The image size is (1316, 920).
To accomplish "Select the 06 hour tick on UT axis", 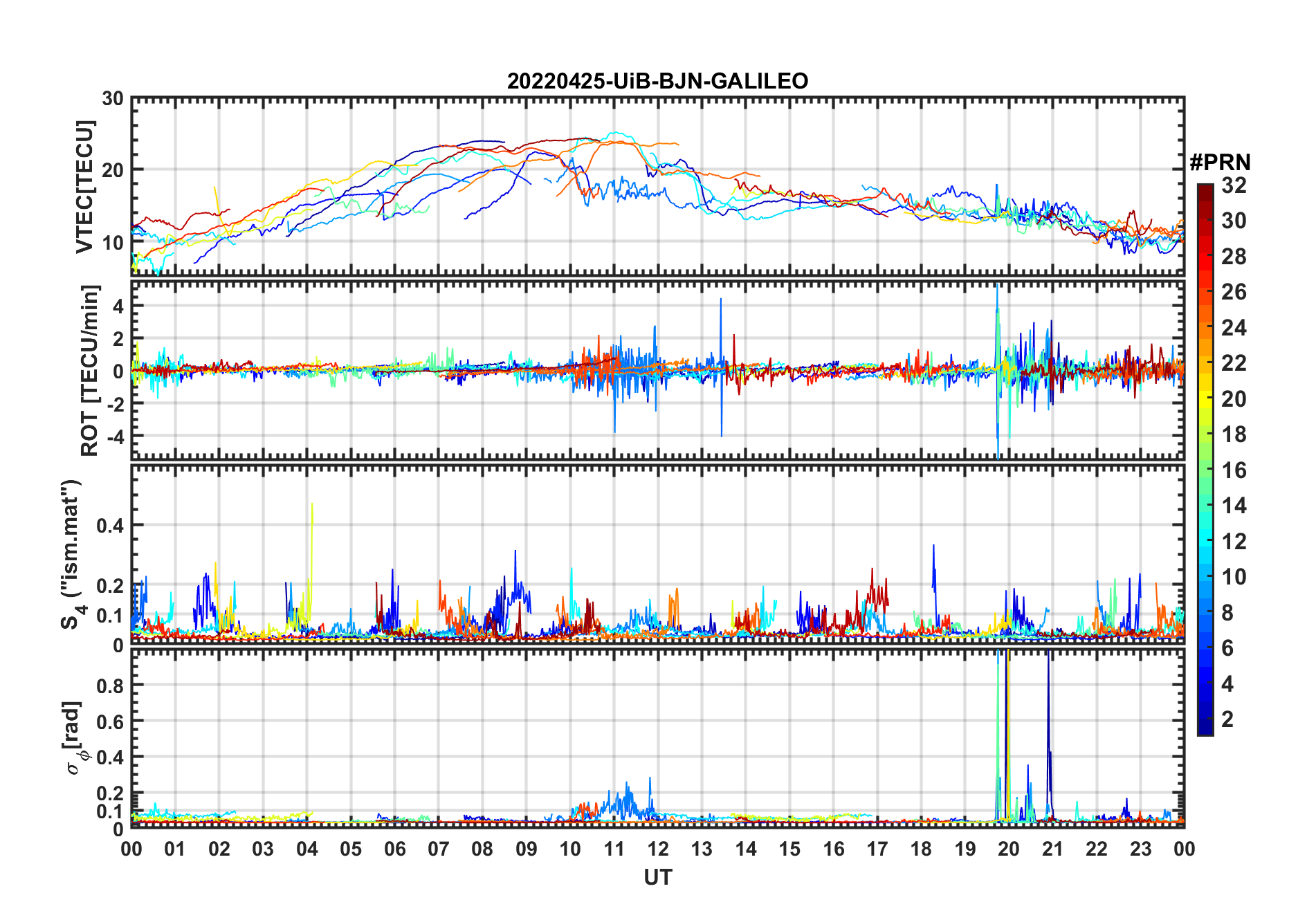I will click(394, 849).
